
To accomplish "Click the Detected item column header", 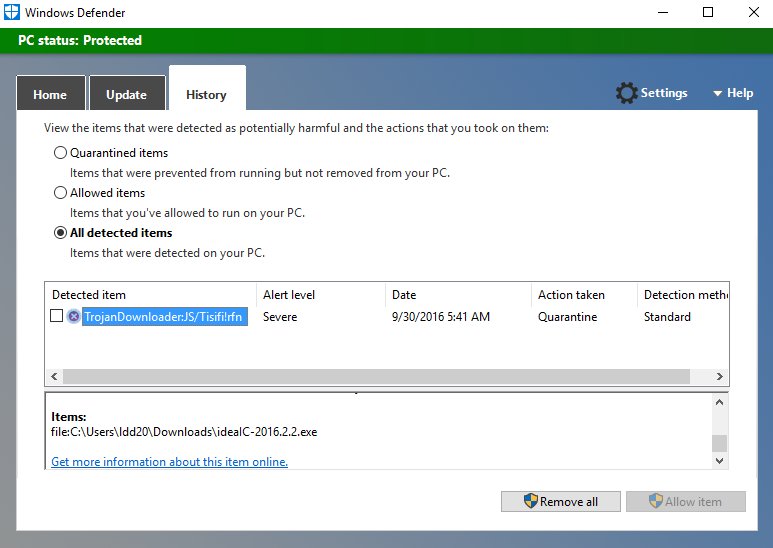I will (x=150, y=295).
